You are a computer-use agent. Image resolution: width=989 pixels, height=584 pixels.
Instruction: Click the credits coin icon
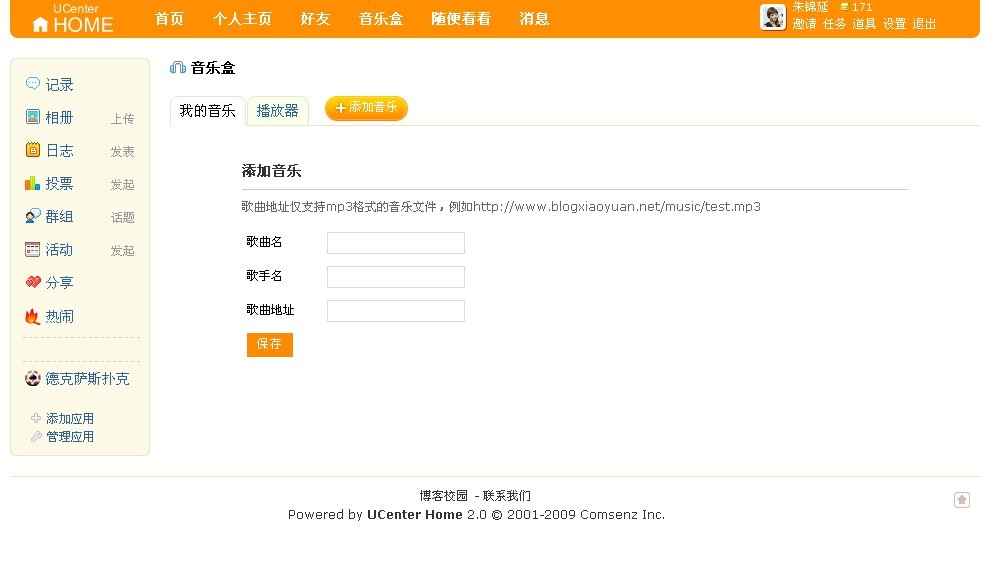[844, 7]
